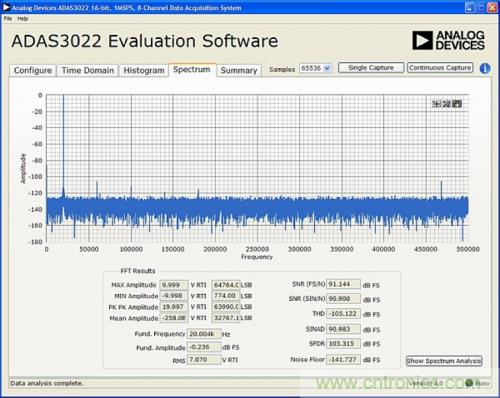Open the Summary tab
Screen dimensions: 500x398
tap(239, 70)
